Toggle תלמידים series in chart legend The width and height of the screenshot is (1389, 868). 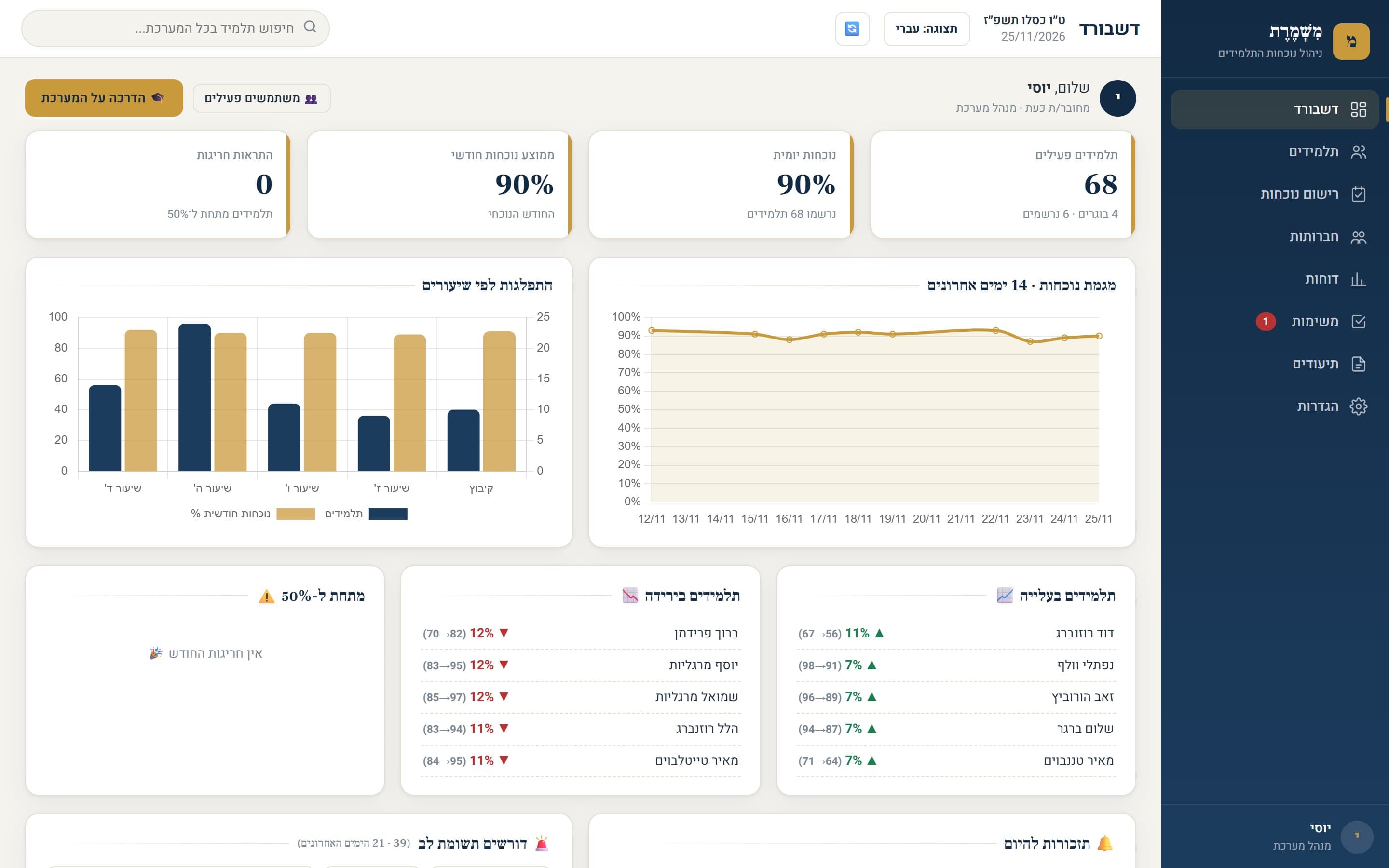tap(366, 514)
